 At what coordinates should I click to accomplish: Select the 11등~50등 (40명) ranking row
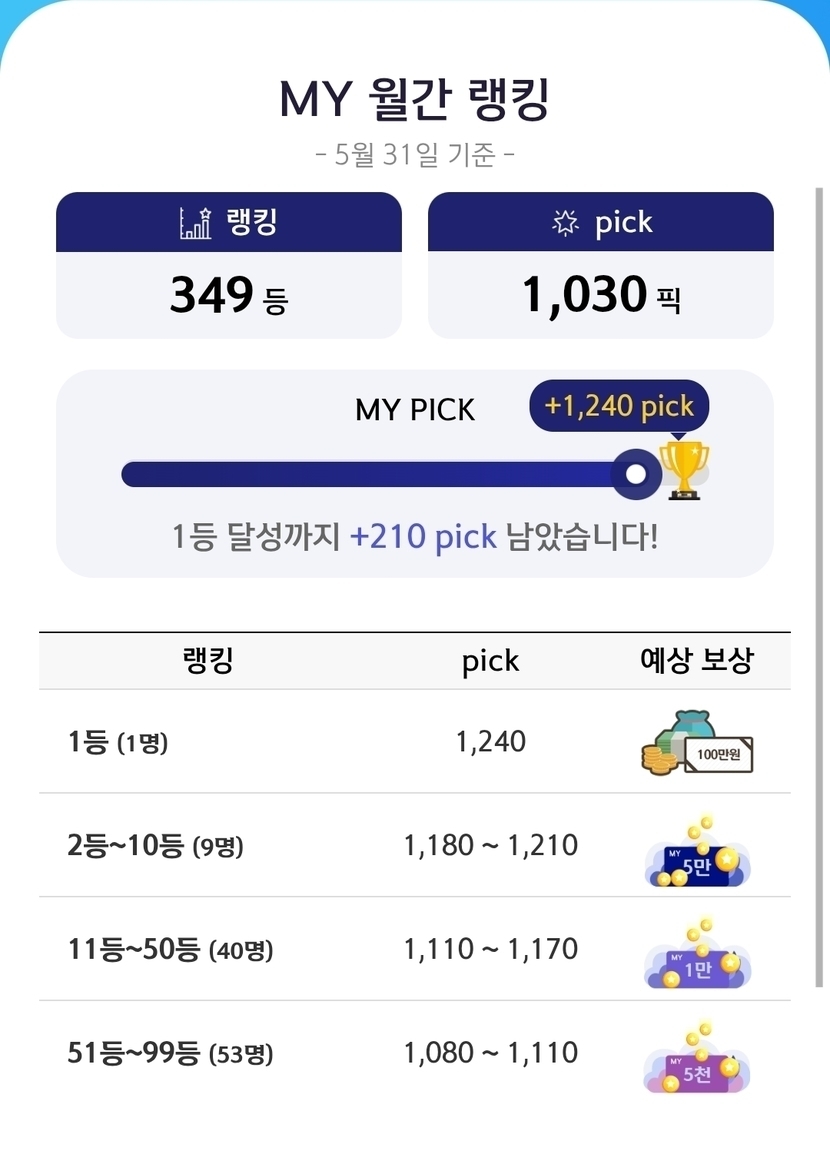415,949
